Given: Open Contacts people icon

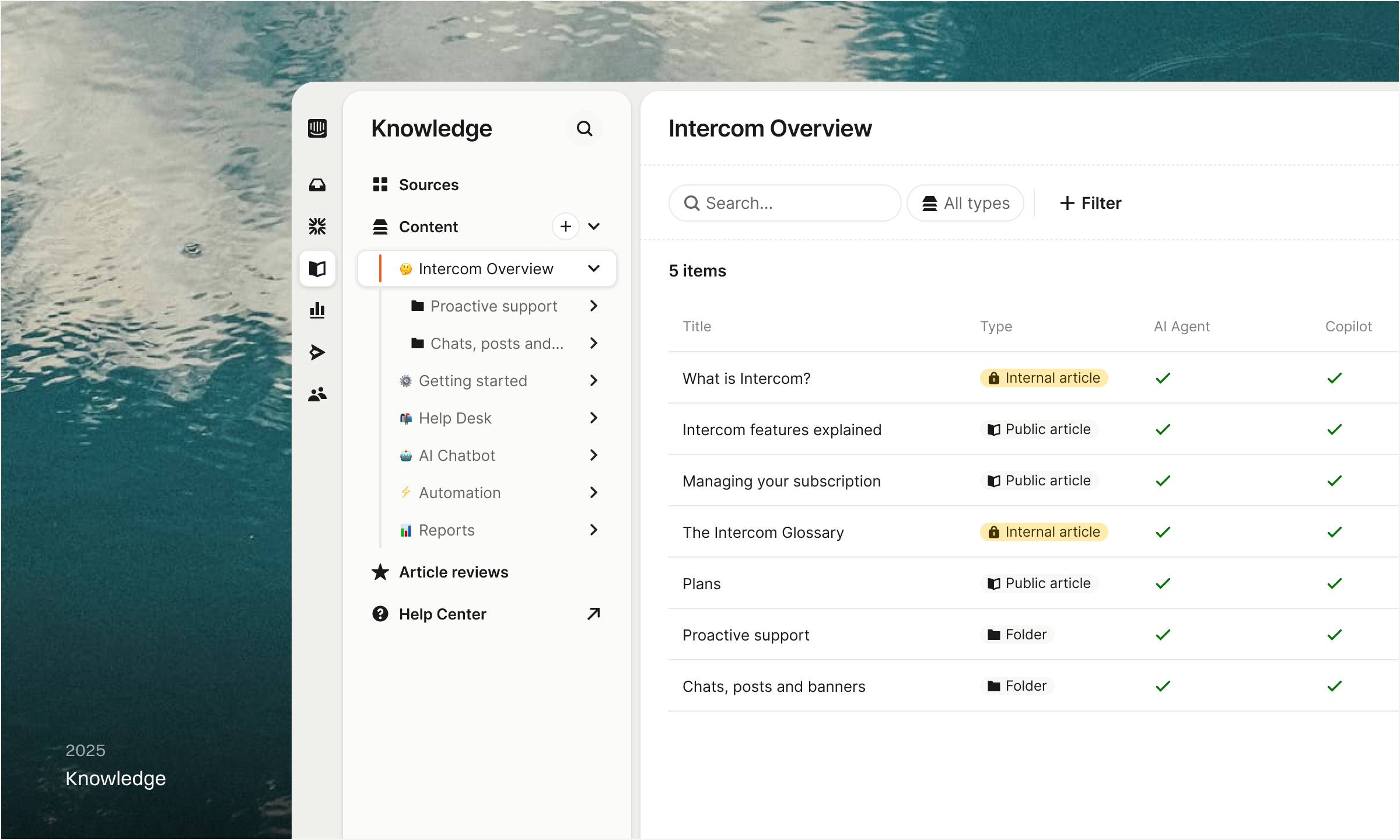Looking at the screenshot, I should pyautogui.click(x=317, y=394).
